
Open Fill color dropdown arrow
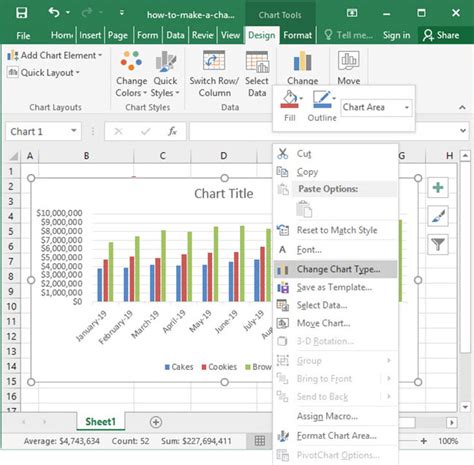tap(301, 98)
